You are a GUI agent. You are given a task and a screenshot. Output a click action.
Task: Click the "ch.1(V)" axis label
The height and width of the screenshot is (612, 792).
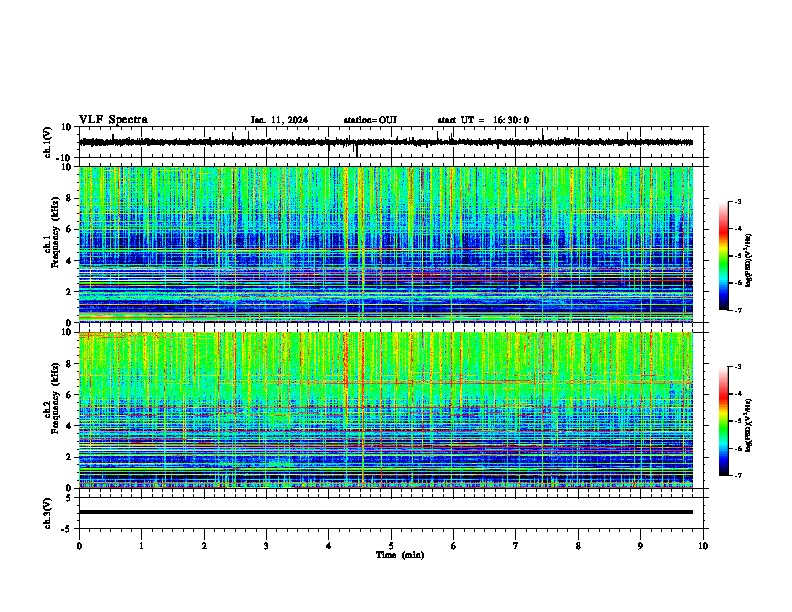48,142
